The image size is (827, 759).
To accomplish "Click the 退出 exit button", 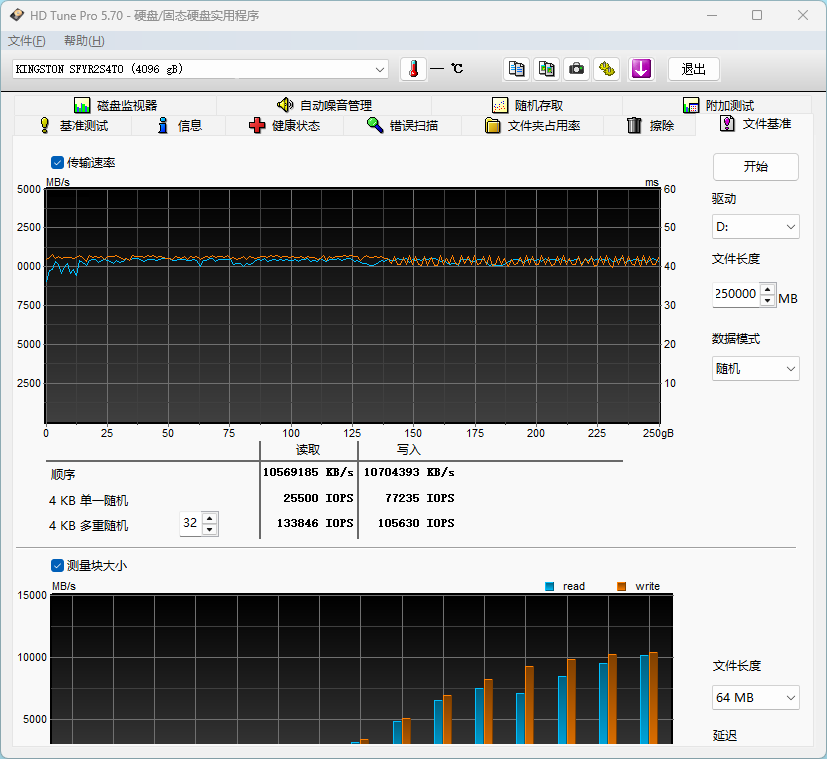I will [x=693, y=69].
